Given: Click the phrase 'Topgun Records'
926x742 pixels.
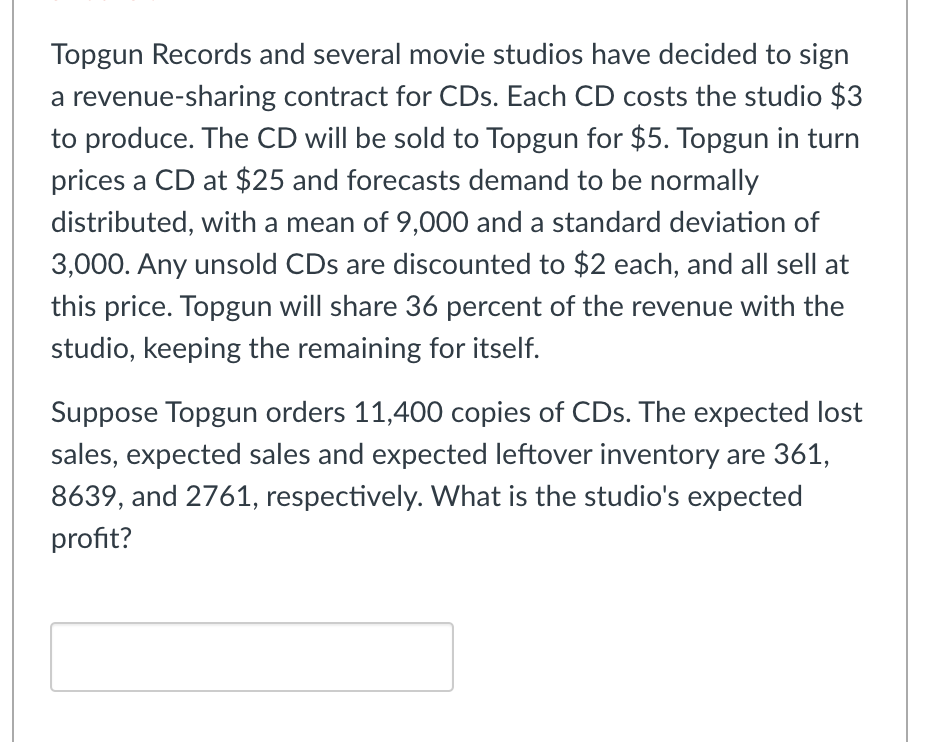Looking at the screenshot, I should coord(151,54).
